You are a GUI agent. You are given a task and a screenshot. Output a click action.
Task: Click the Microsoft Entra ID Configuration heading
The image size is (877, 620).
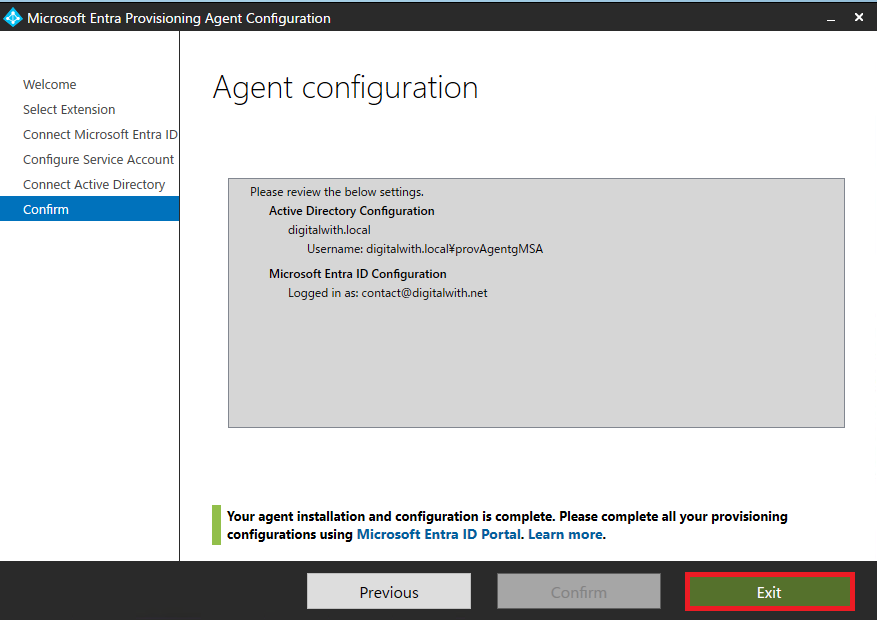[x=357, y=274]
